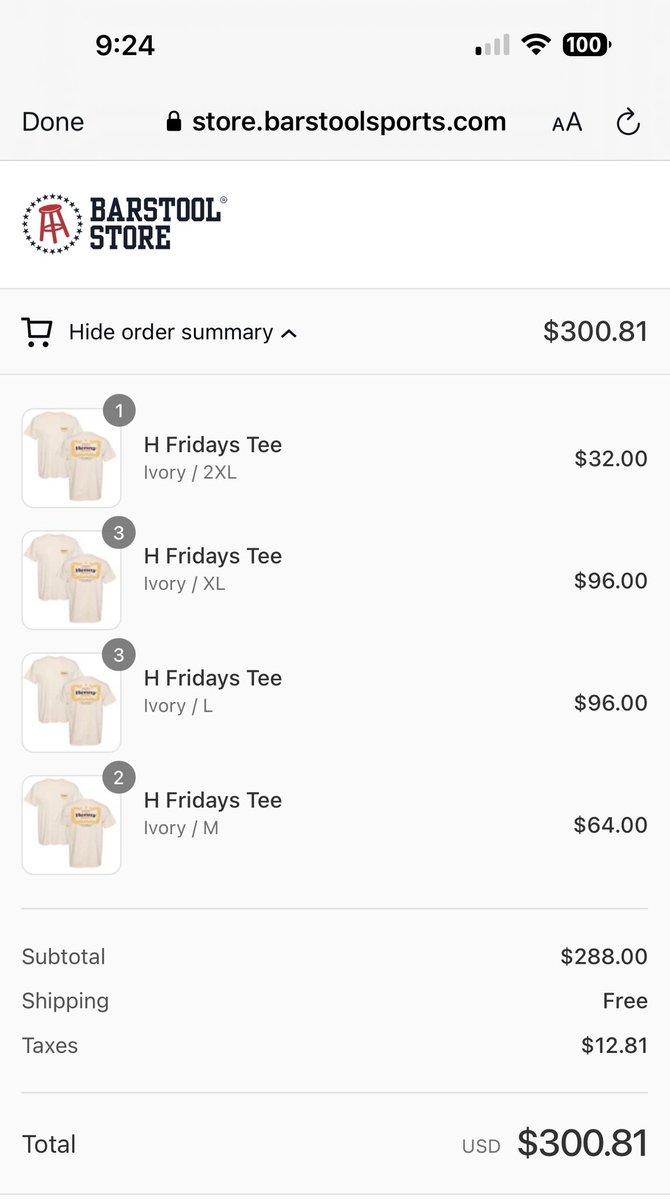The height and width of the screenshot is (1200, 670).
Task: Click the Barstool Store stool logo
Action: coord(52,224)
